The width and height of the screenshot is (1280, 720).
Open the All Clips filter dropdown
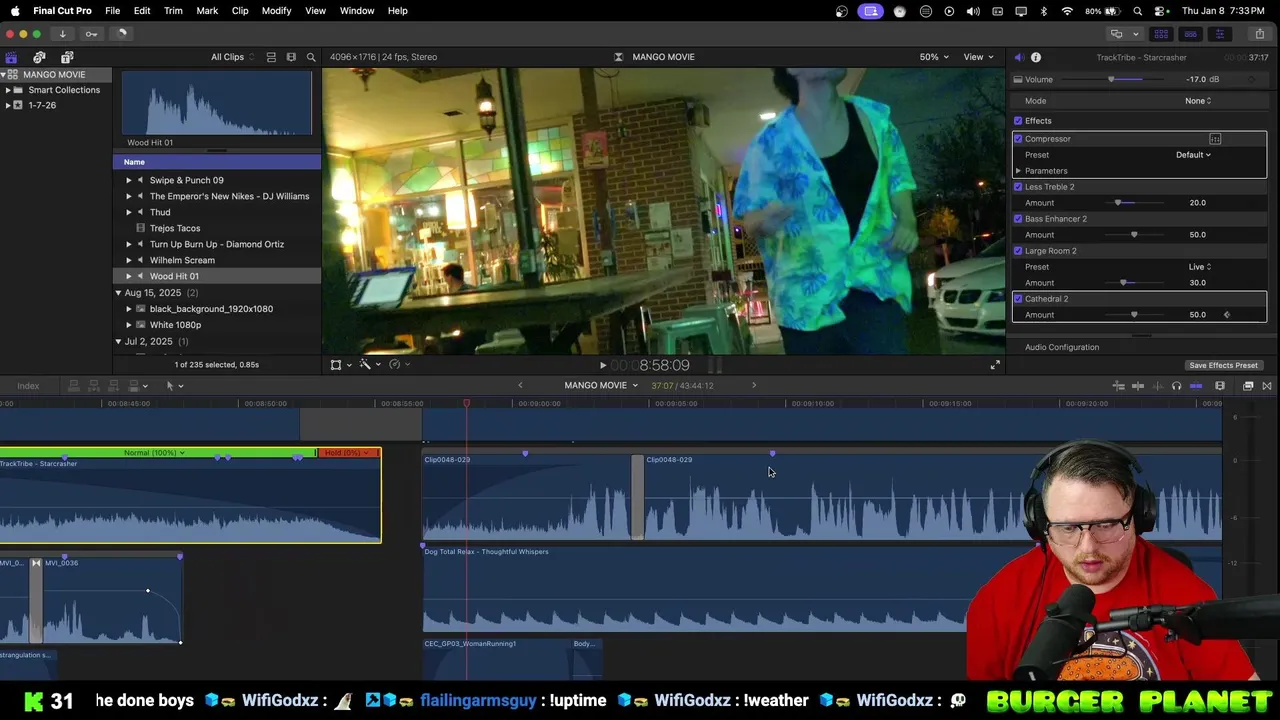(x=233, y=57)
